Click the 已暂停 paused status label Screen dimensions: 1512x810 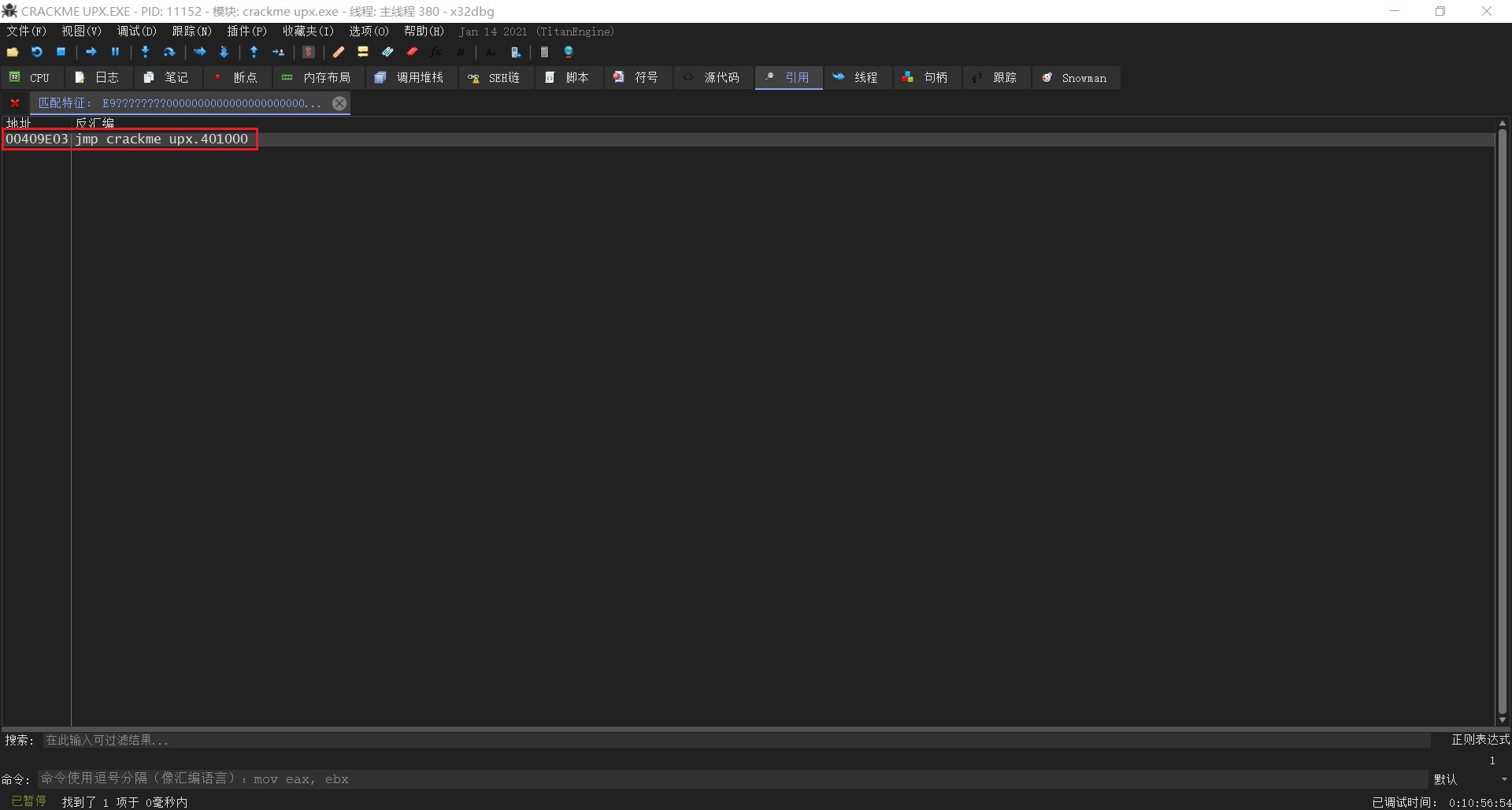click(x=28, y=801)
